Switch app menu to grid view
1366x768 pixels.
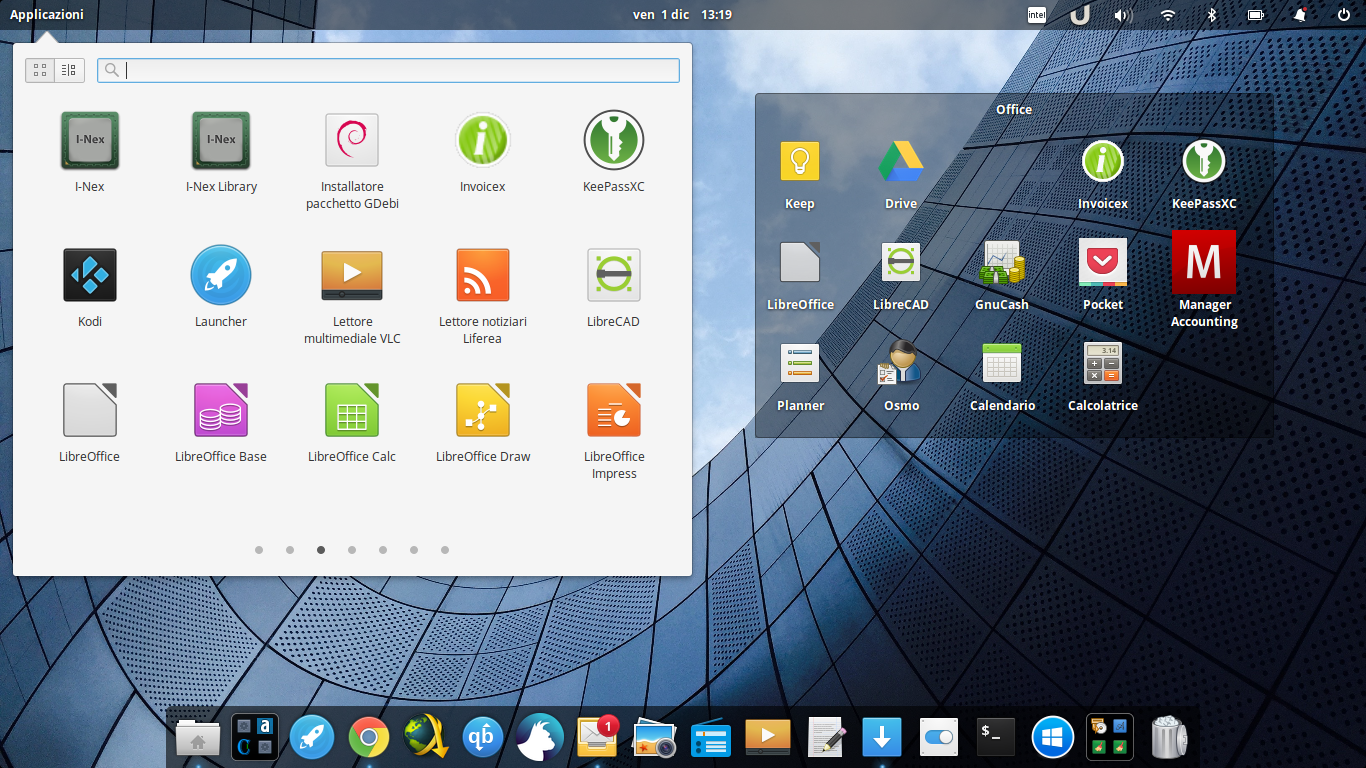click(40, 70)
